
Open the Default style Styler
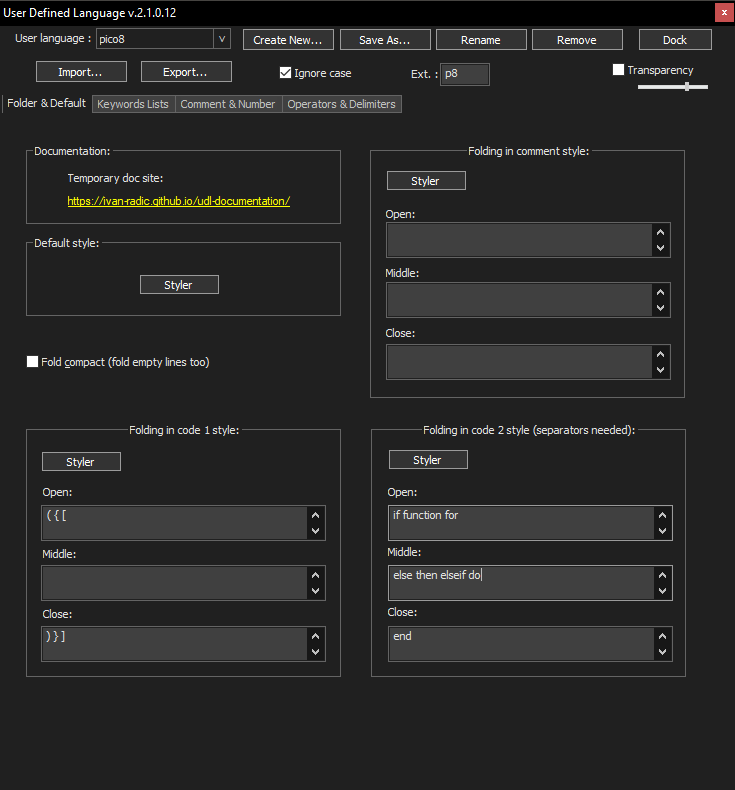[179, 285]
